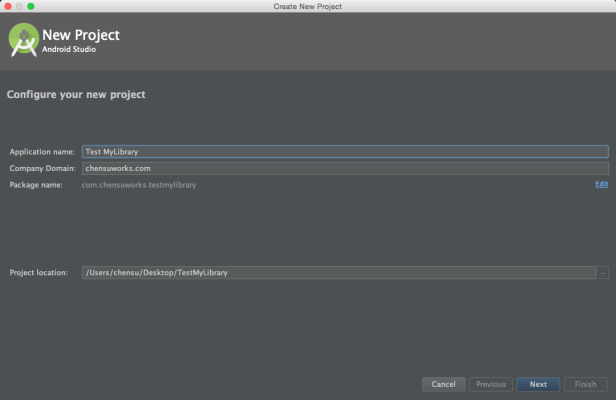616x400 pixels.
Task: Maximize the window with the green button
Action: [31, 6]
